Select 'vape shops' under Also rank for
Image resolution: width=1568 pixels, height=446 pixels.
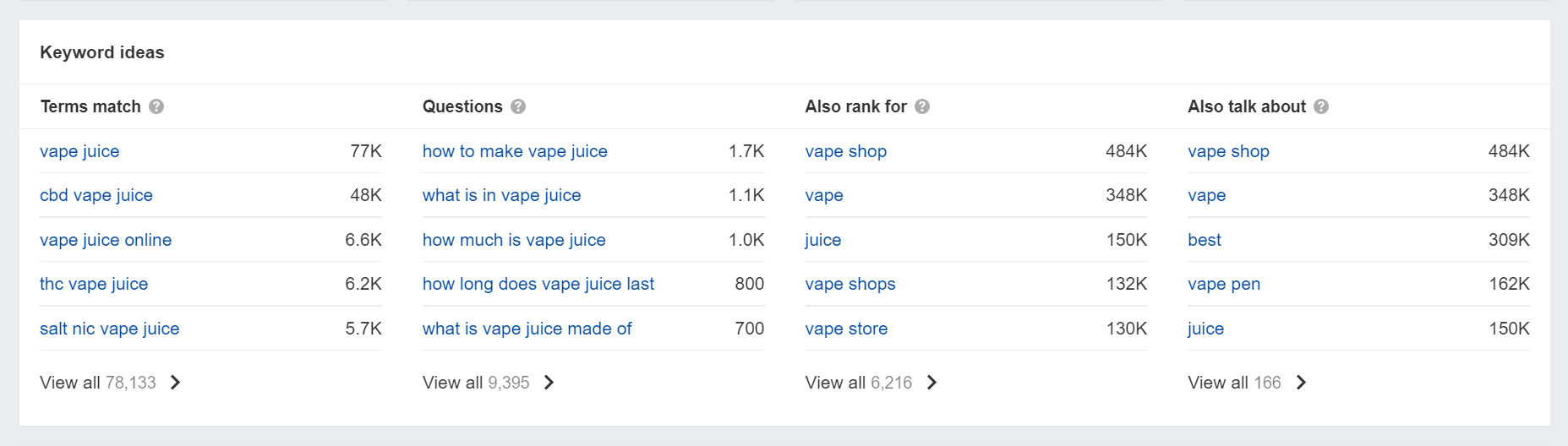pos(850,284)
